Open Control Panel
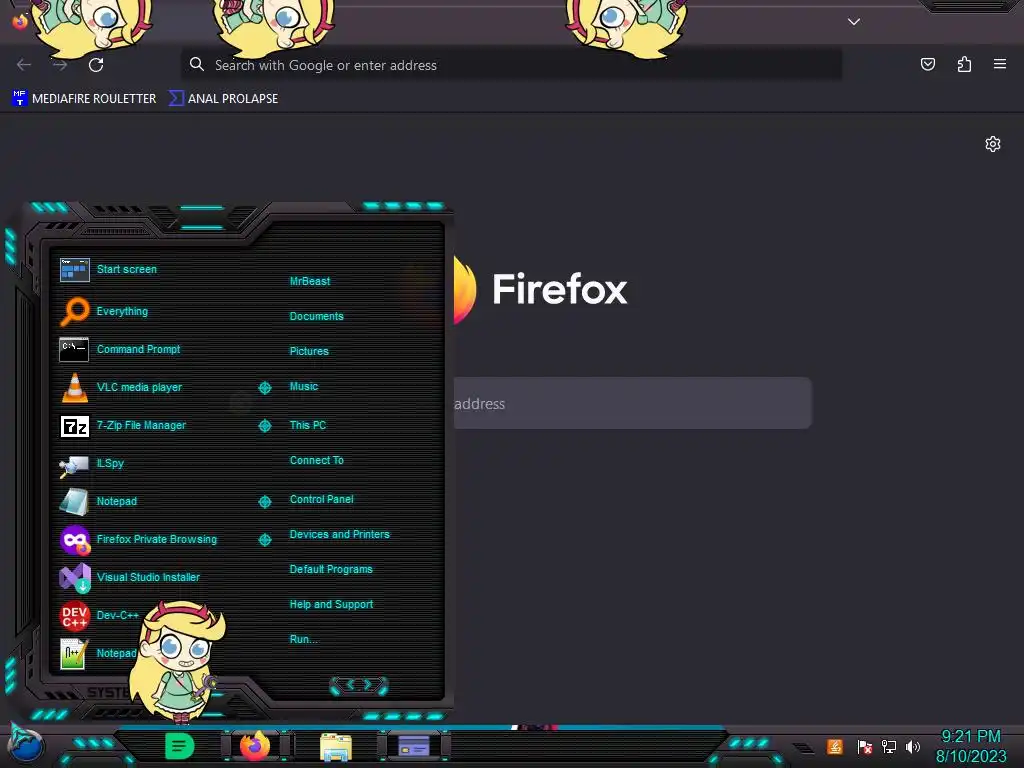The width and height of the screenshot is (1024, 768). pos(321,499)
